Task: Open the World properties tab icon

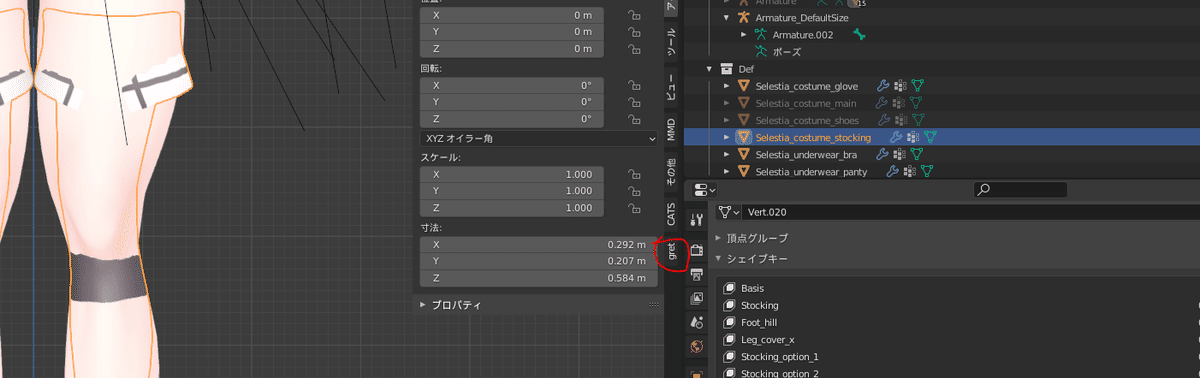Action: 697,346
